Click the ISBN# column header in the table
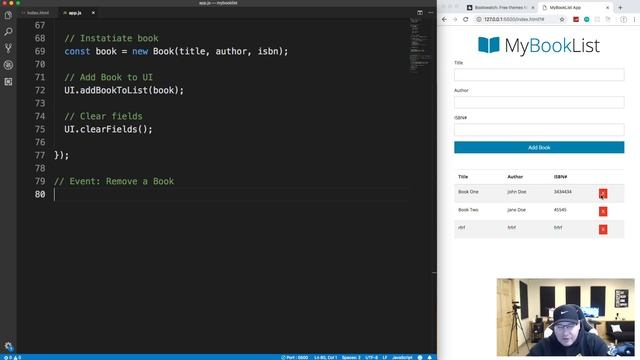The width and height of the screenshot is (640, 360). point(560,177)
